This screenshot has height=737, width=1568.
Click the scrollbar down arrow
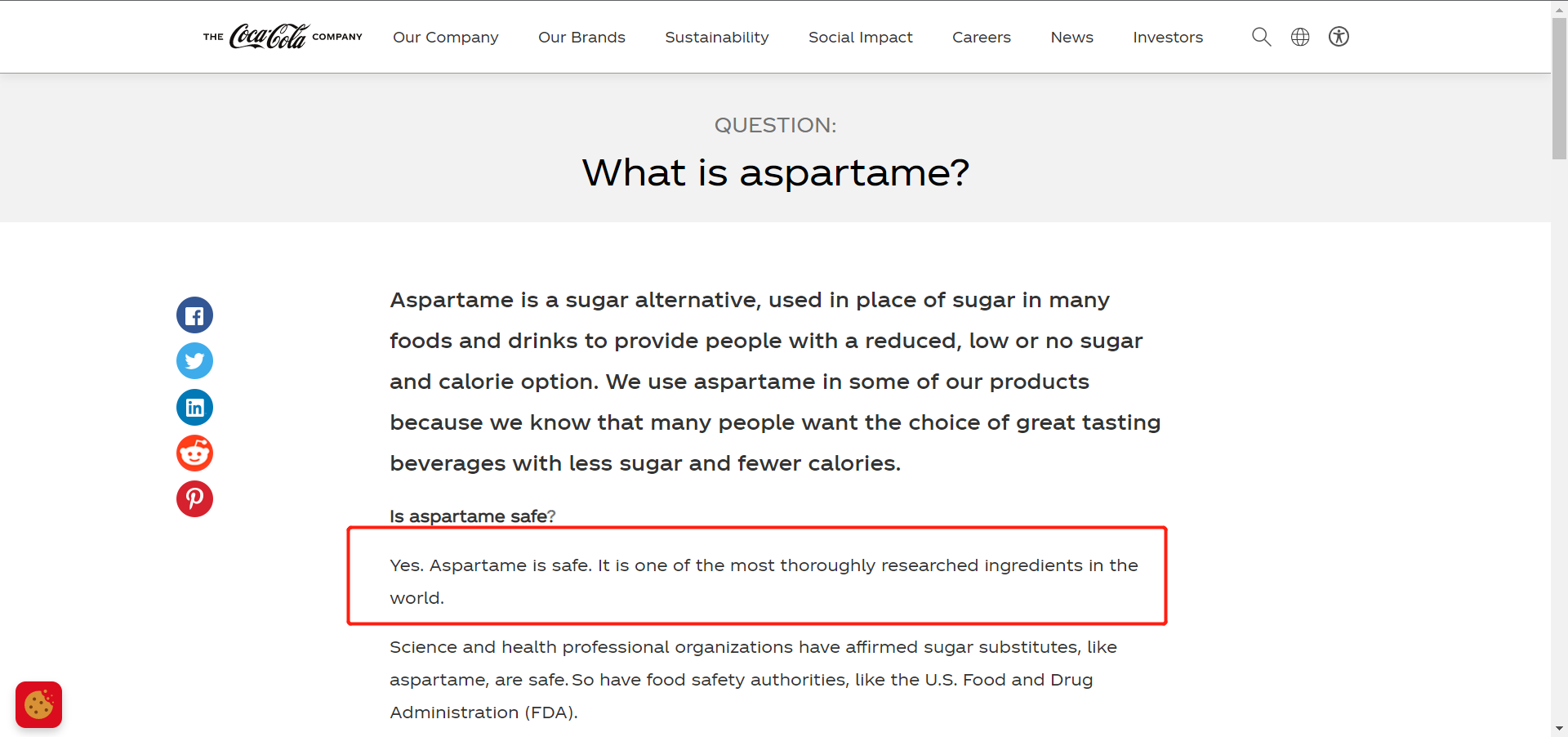(1559, 728)
